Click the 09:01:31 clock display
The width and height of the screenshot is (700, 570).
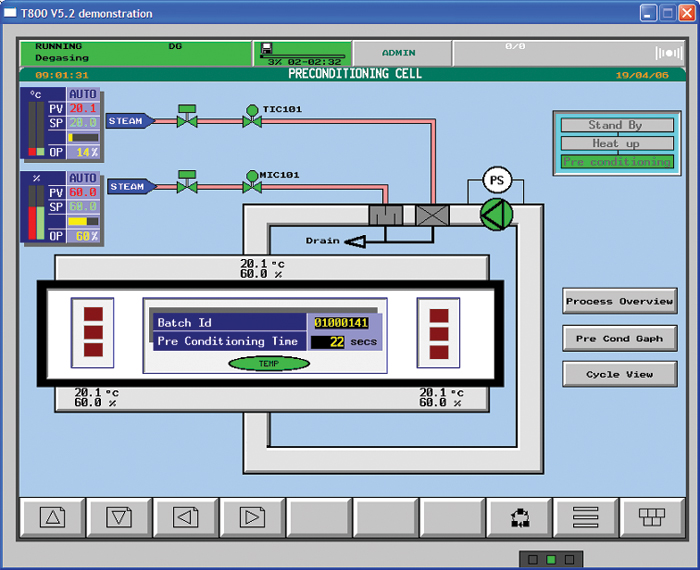[x=62, y=75]
